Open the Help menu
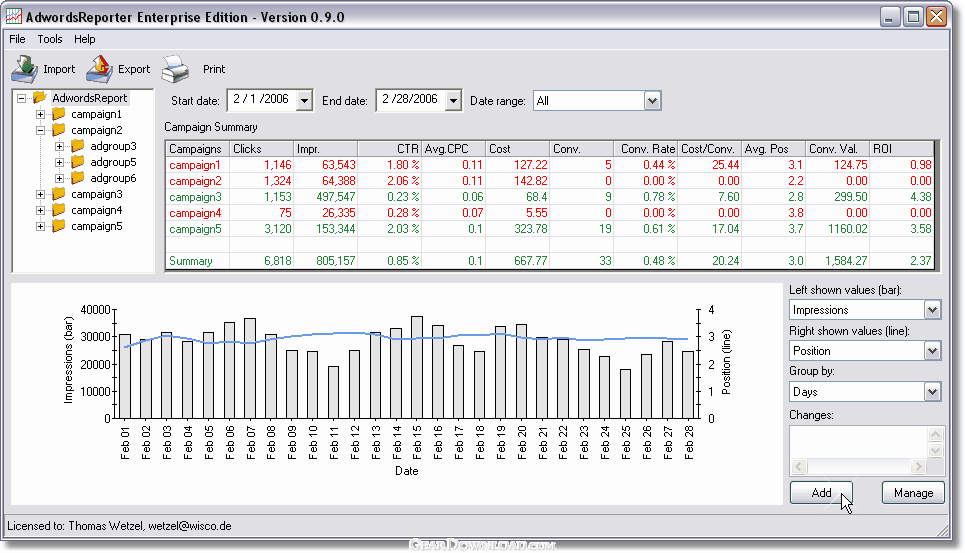The image size is (965, 553). pos(85,39)
